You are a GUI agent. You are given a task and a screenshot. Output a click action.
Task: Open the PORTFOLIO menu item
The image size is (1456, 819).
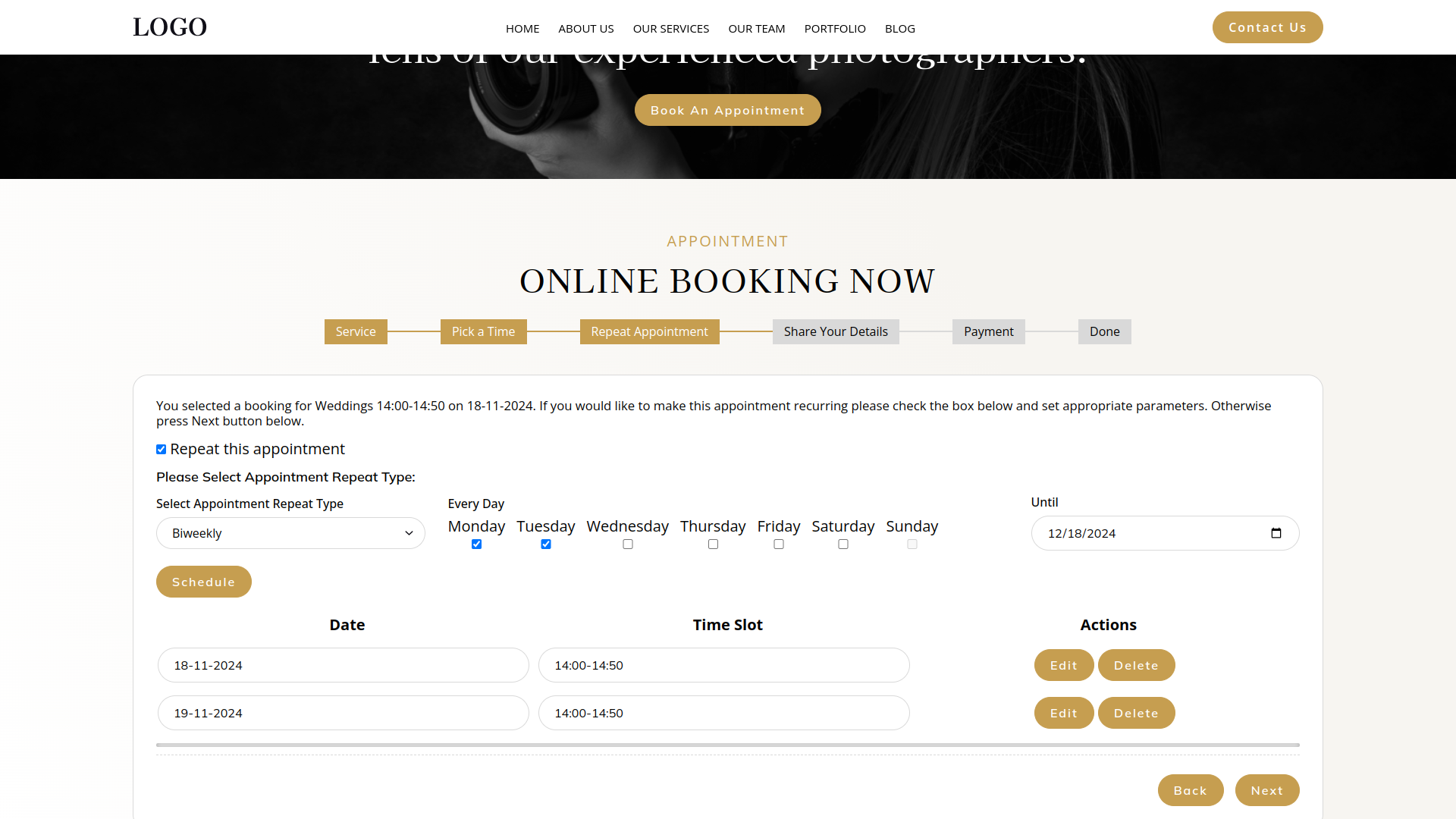(x=835, y=29)
